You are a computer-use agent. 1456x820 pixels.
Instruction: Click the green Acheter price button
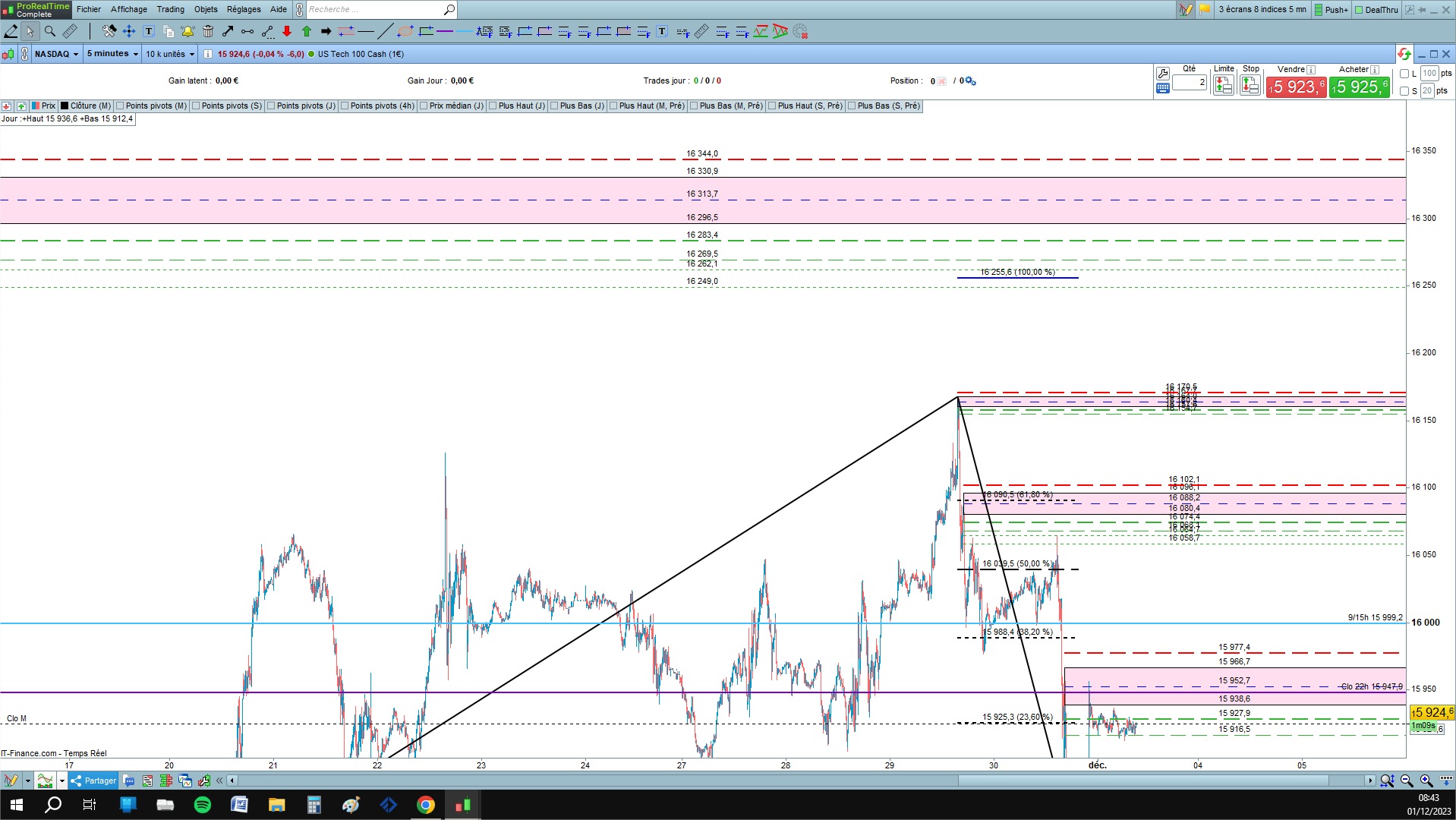pyautogui.click(x=1360, y=87)
